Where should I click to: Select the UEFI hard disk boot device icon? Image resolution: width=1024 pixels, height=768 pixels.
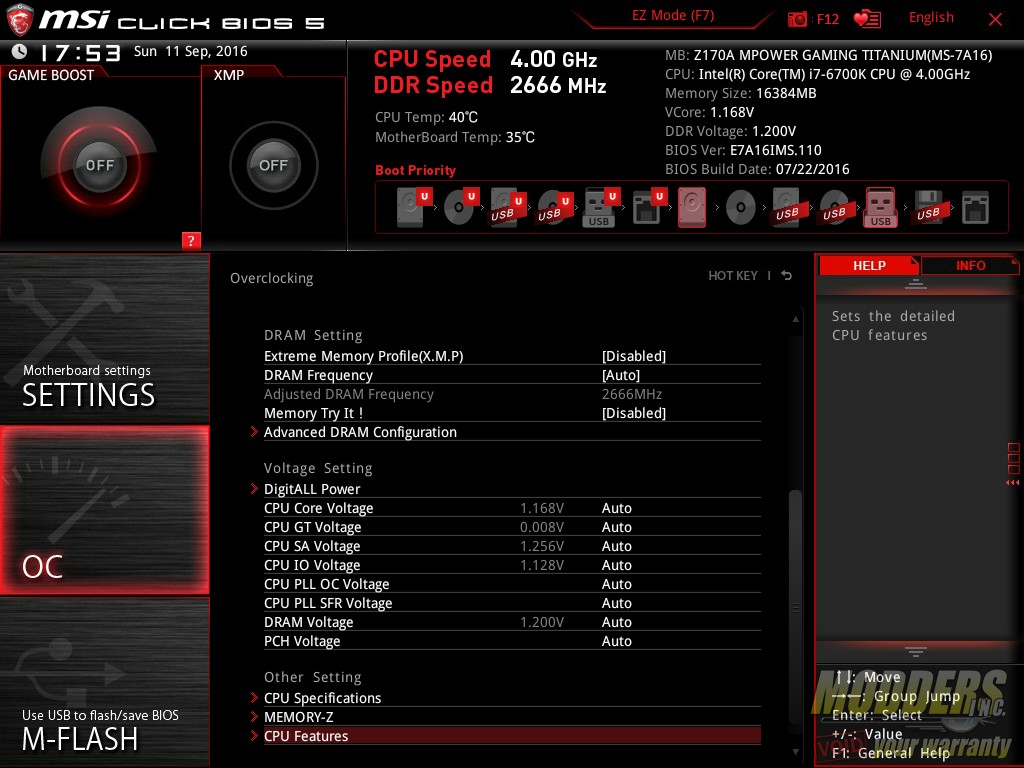pos(414,207)
